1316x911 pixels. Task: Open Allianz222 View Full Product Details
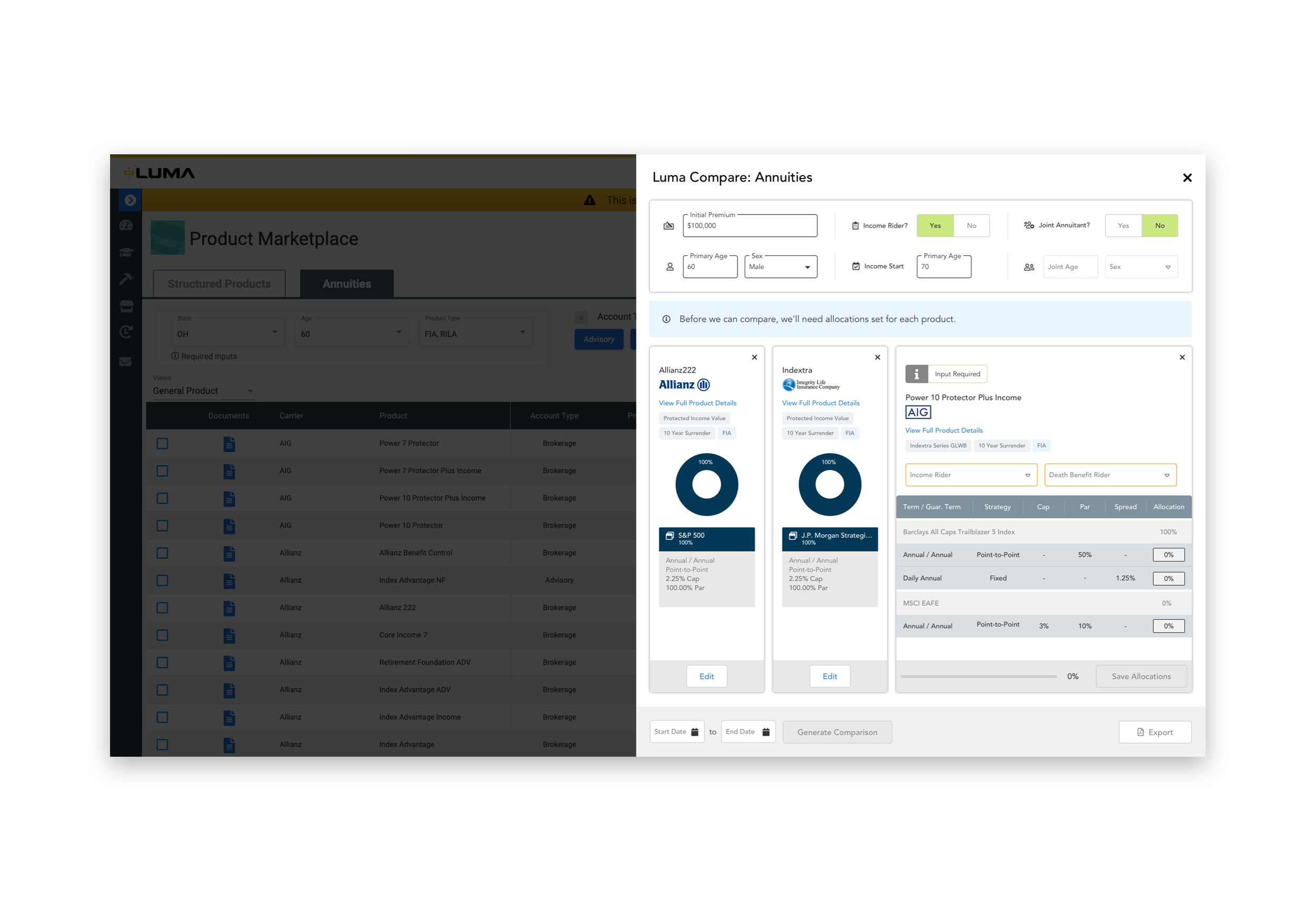click(x=697, y=403)
